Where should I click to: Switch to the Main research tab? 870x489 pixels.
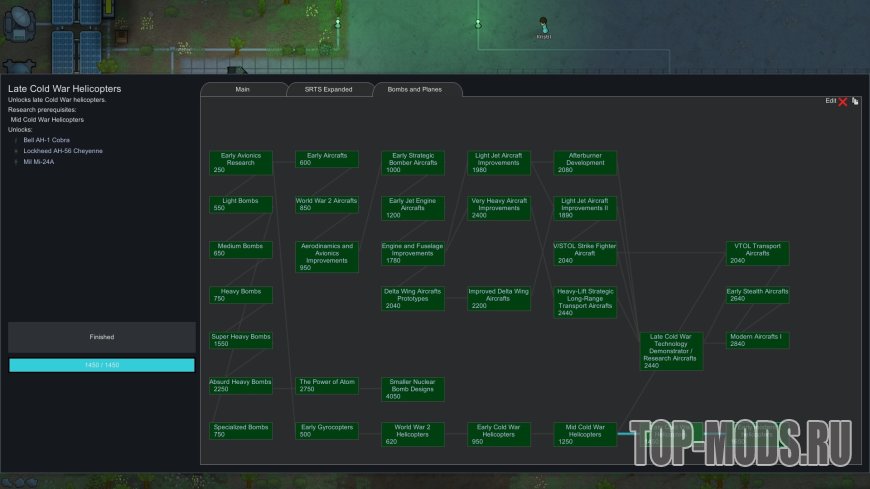242,90
